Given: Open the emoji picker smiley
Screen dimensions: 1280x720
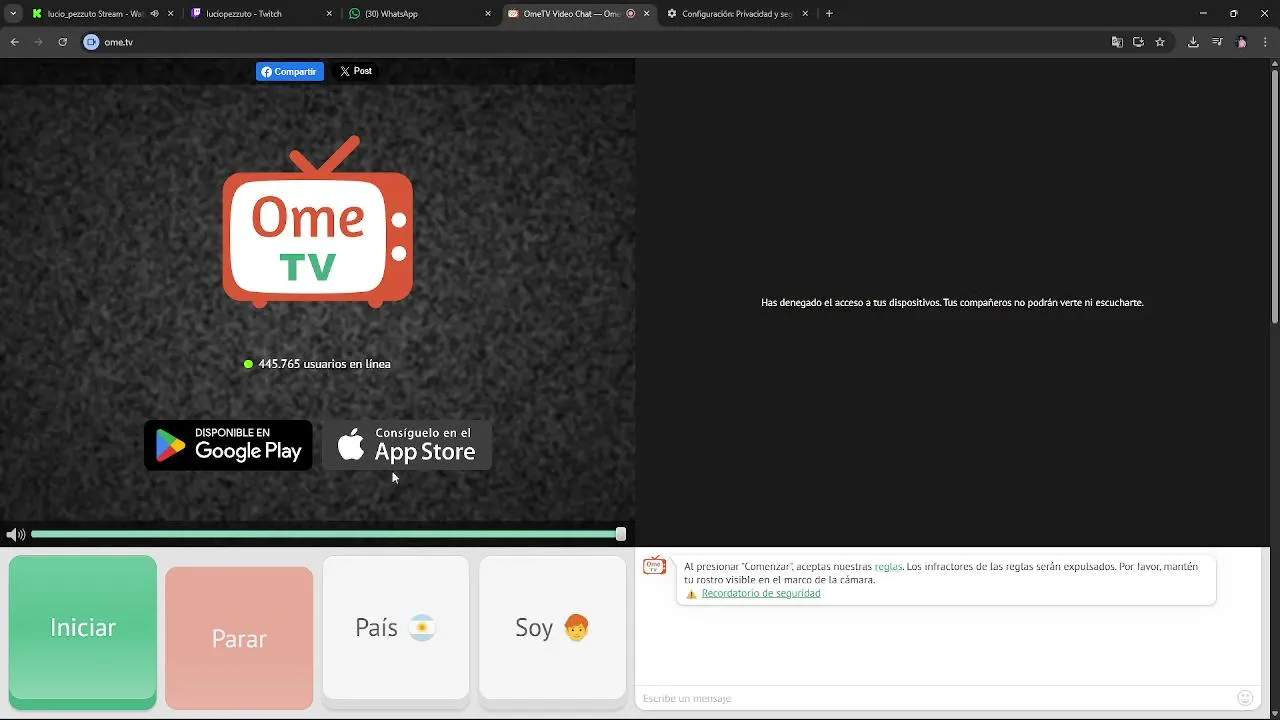Looking at the screenshot, I should (x=1245, y=698).
